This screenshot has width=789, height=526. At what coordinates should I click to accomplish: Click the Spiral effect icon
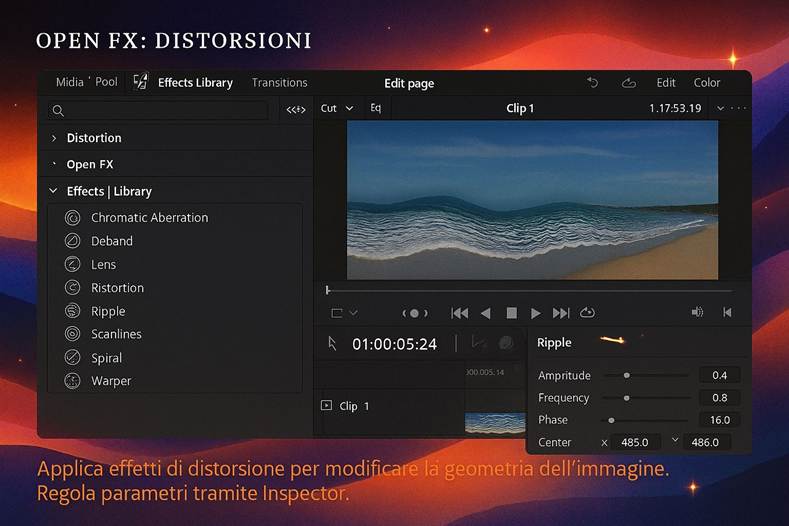(x=72, y=357)
